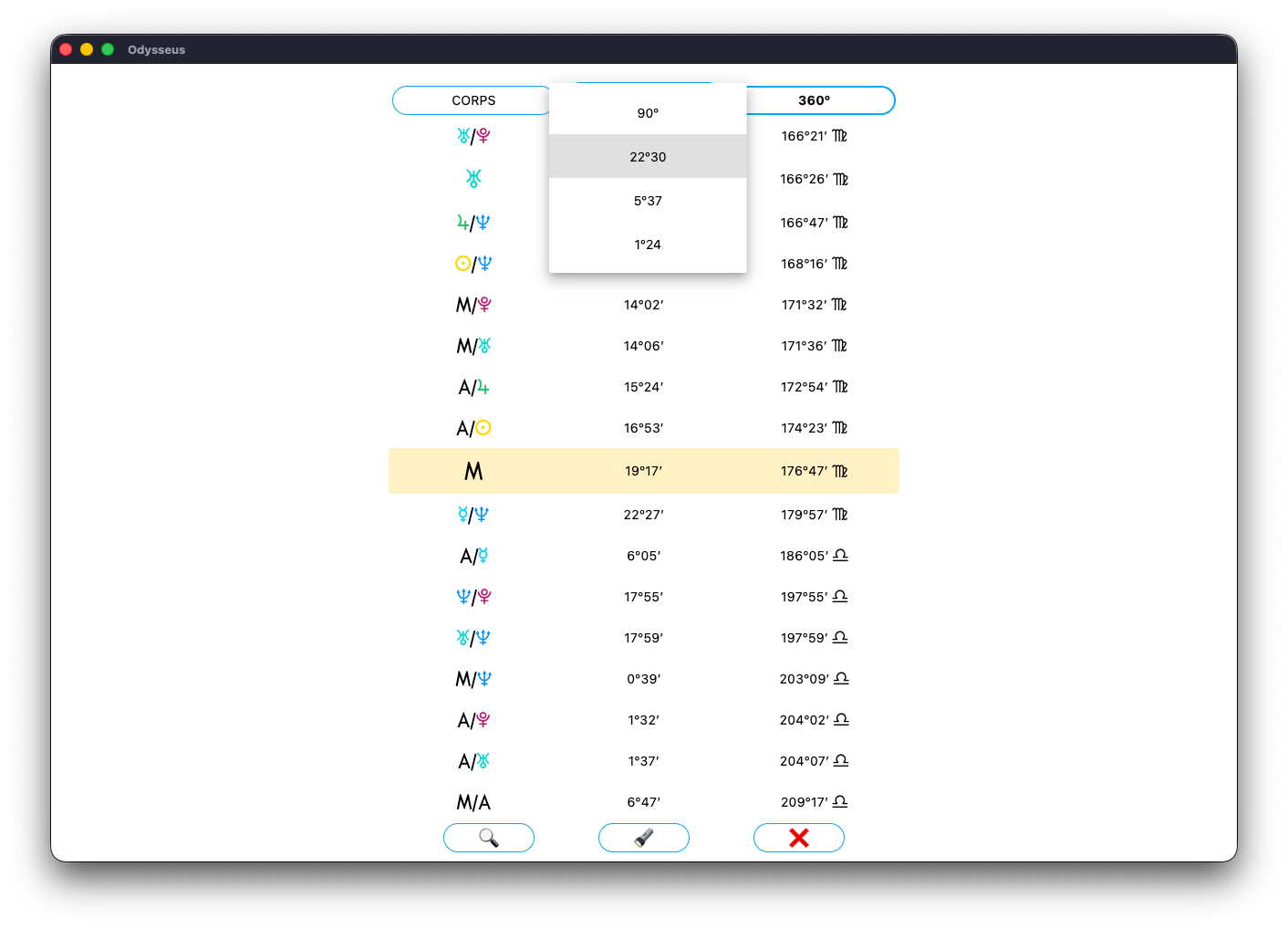Choose 90° from the dropdown list
The width and height of the screenshot is (1288, 929).
pyautogui.click(x=648, y=113)
